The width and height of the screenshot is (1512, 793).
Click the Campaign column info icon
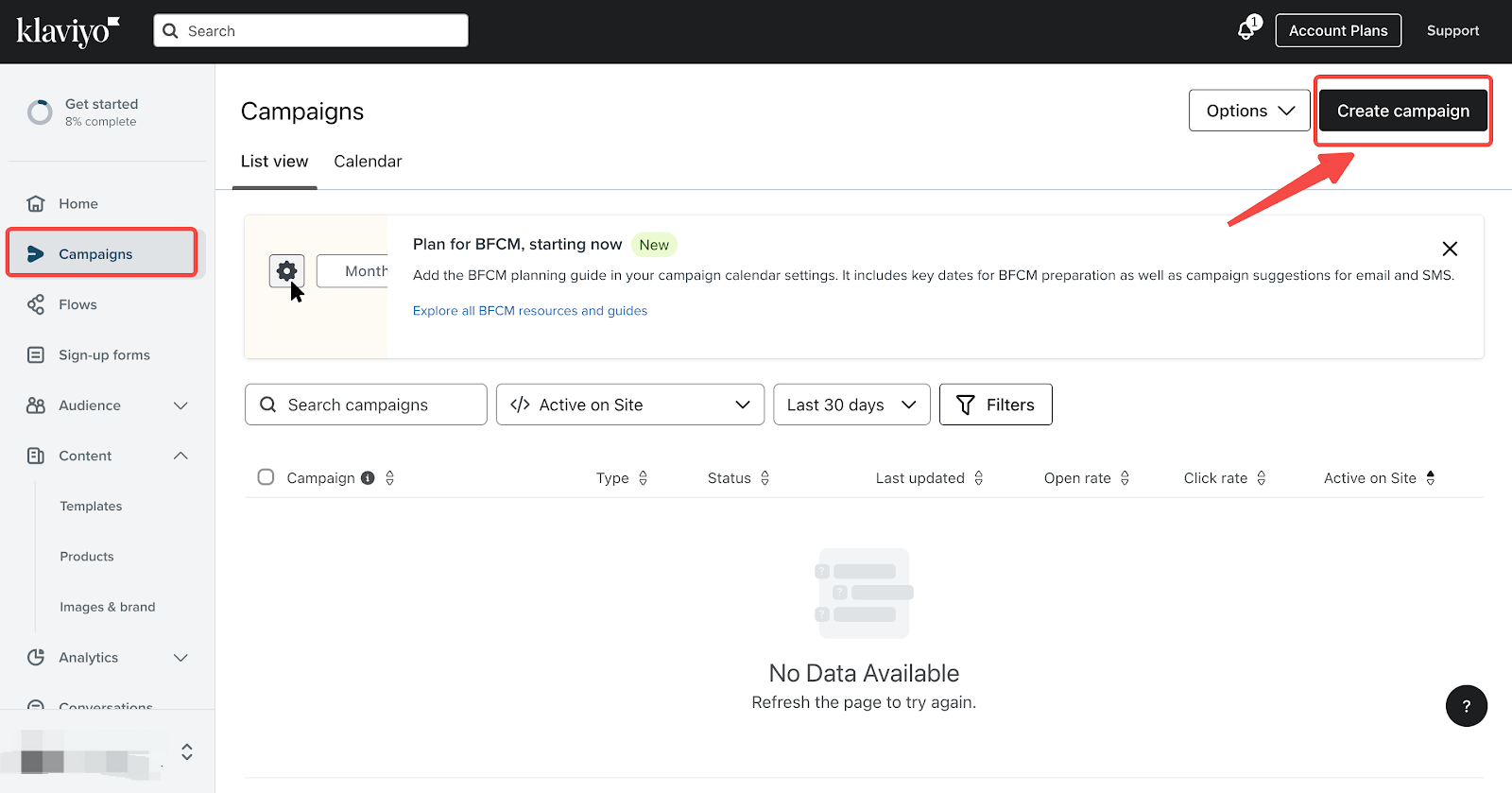pyautogui.click(x=368, y=478)
